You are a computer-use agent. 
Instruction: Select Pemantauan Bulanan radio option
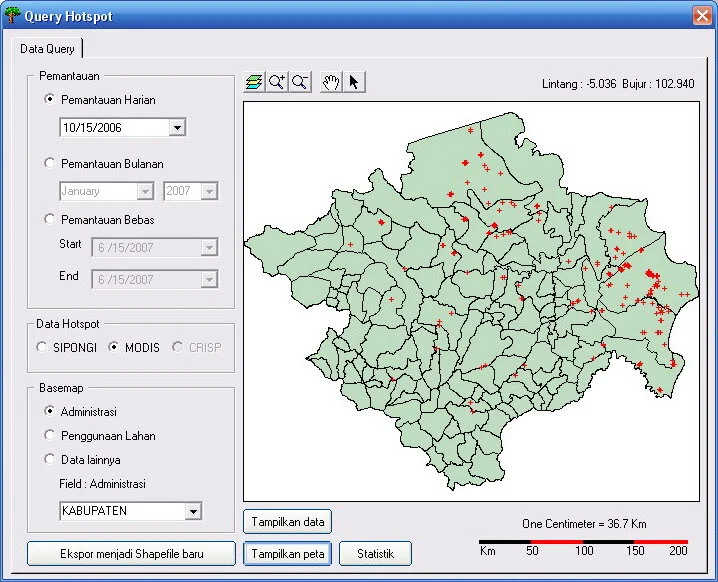(x=50, y=163)
